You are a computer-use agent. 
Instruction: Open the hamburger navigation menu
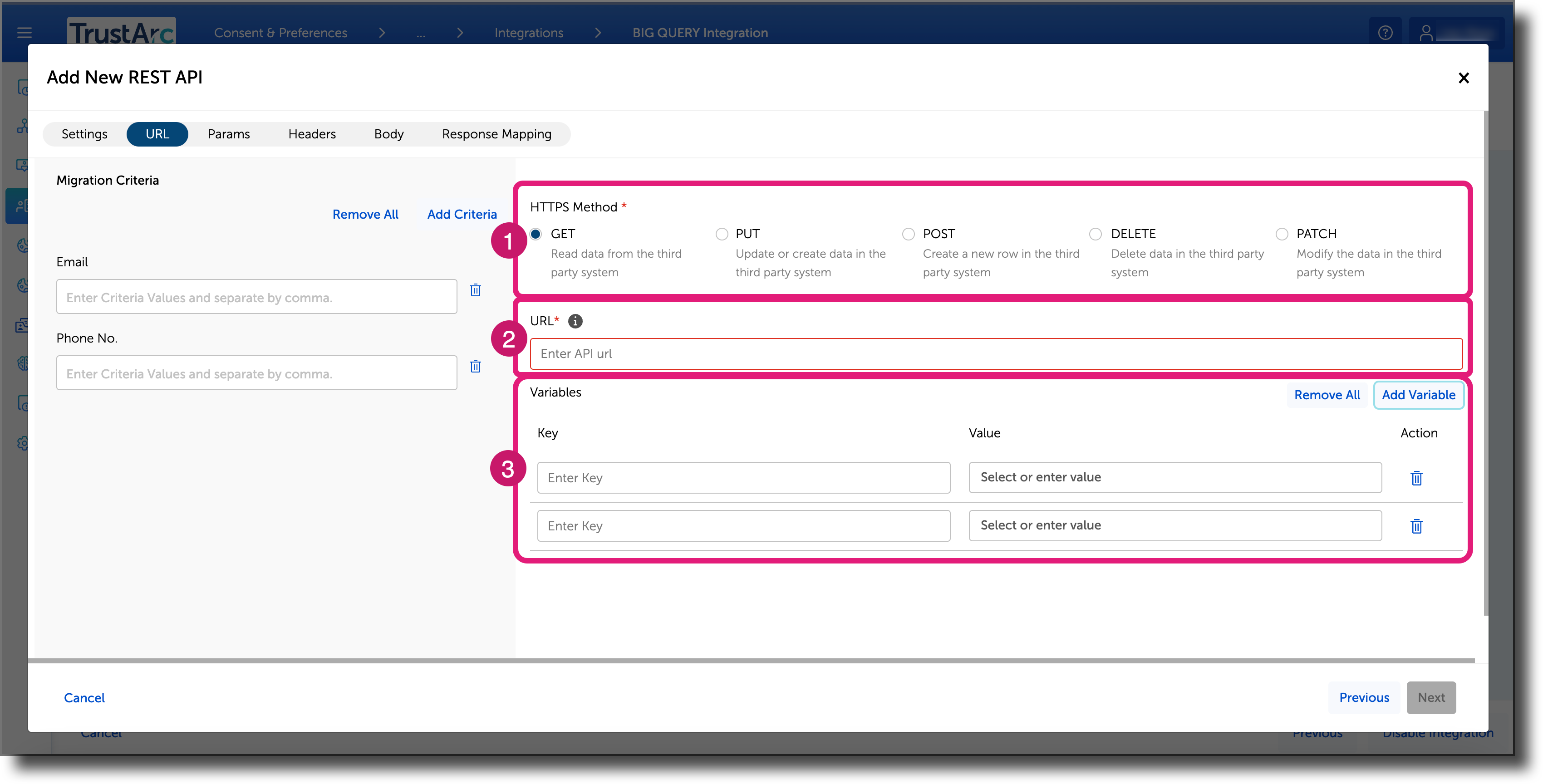click(x=24, y=32)
